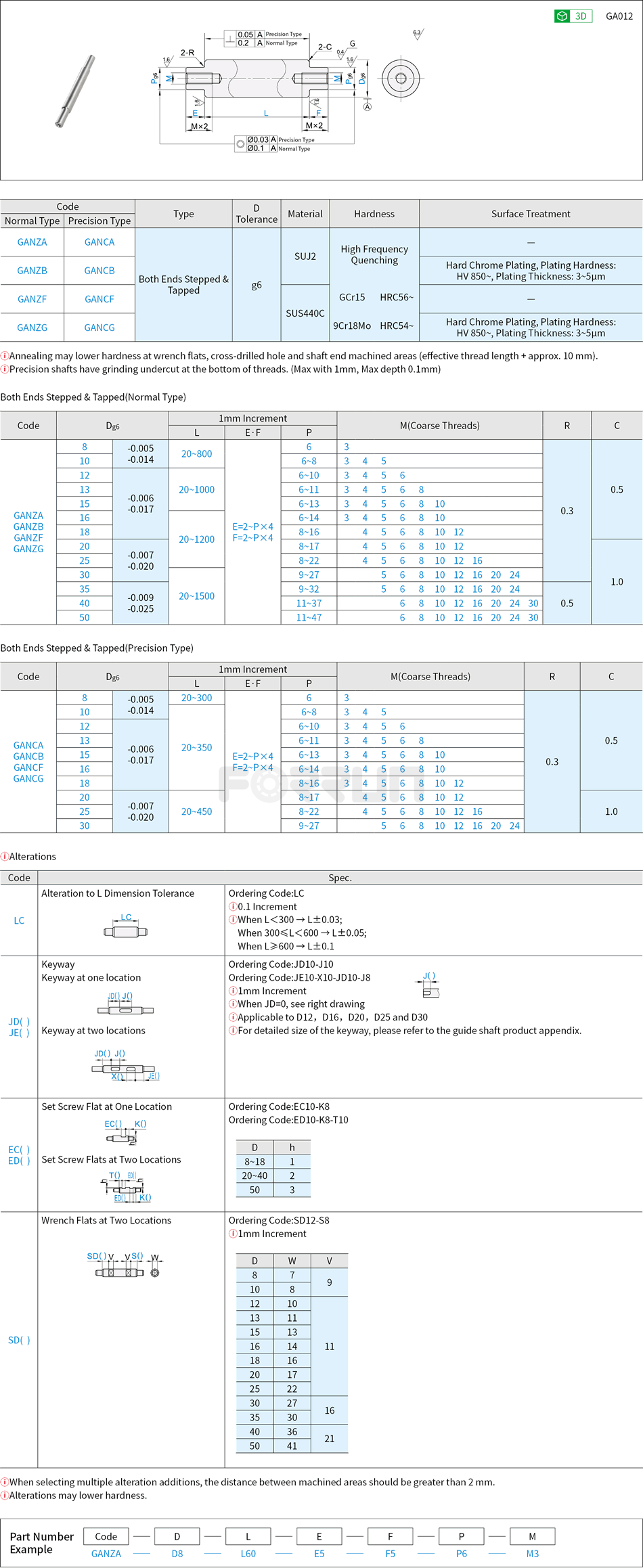Click the LC length tolerance diagram

coord(126,926)
